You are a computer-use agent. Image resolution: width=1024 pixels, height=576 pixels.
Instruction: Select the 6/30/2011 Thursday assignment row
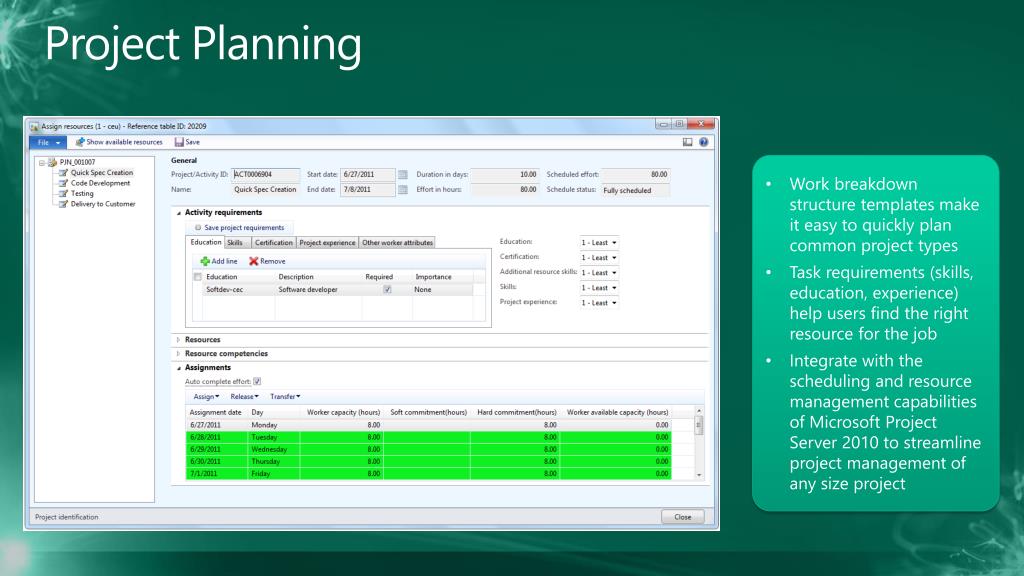tap(429, 462)
